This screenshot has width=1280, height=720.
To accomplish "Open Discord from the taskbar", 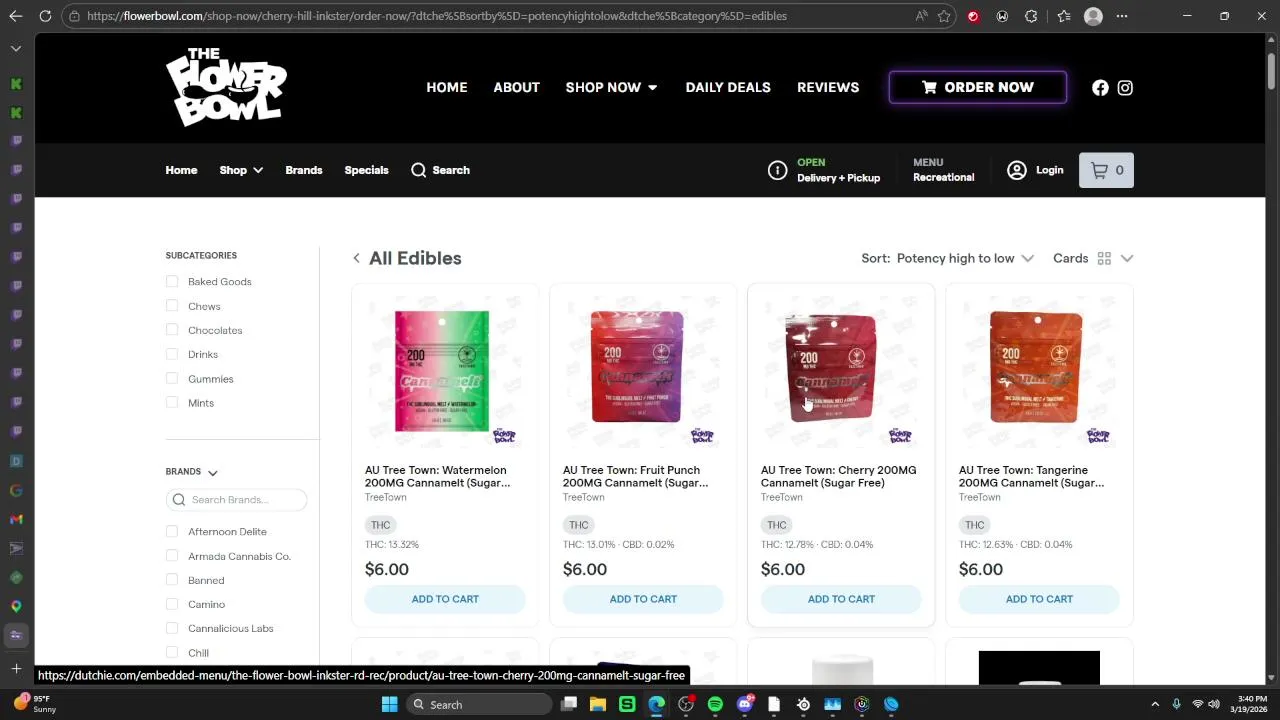I will click(x=744, y=704).
